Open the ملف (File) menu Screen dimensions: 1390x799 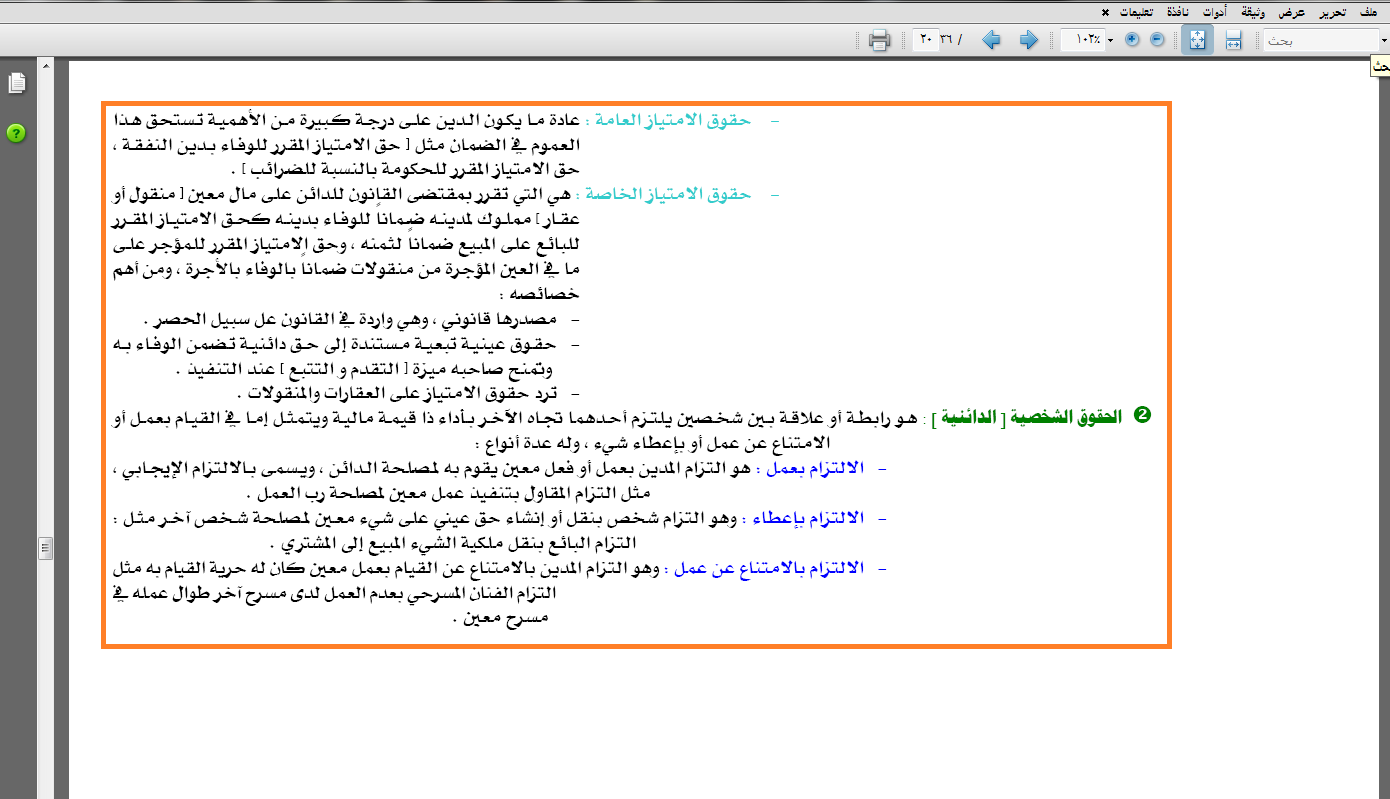click(x=1366, y=12)
